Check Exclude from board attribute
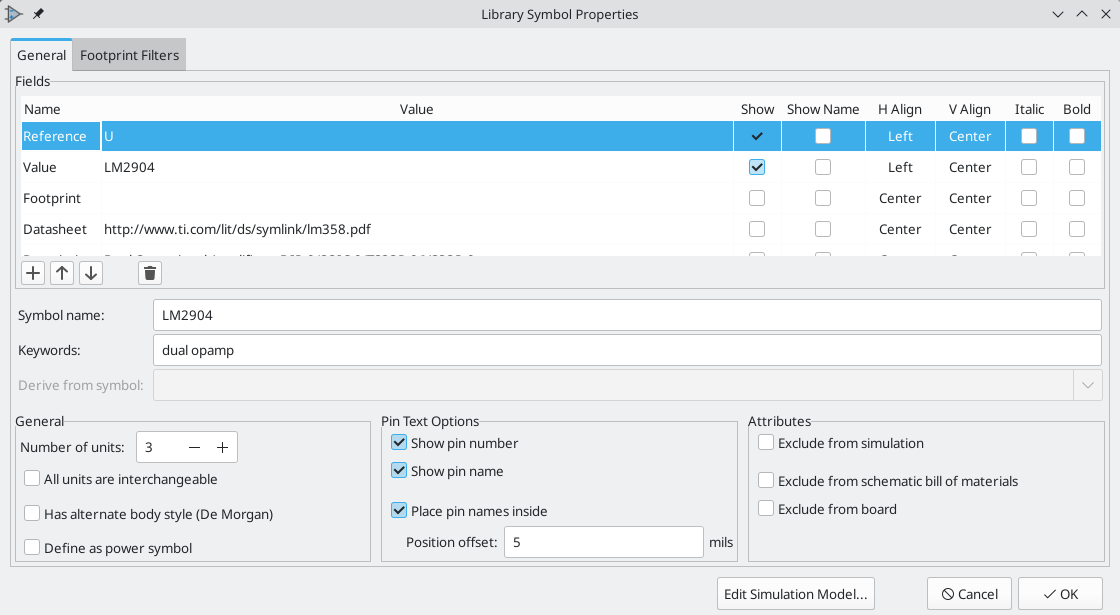This screenshot has width=1120, height=615. [766, 509]
